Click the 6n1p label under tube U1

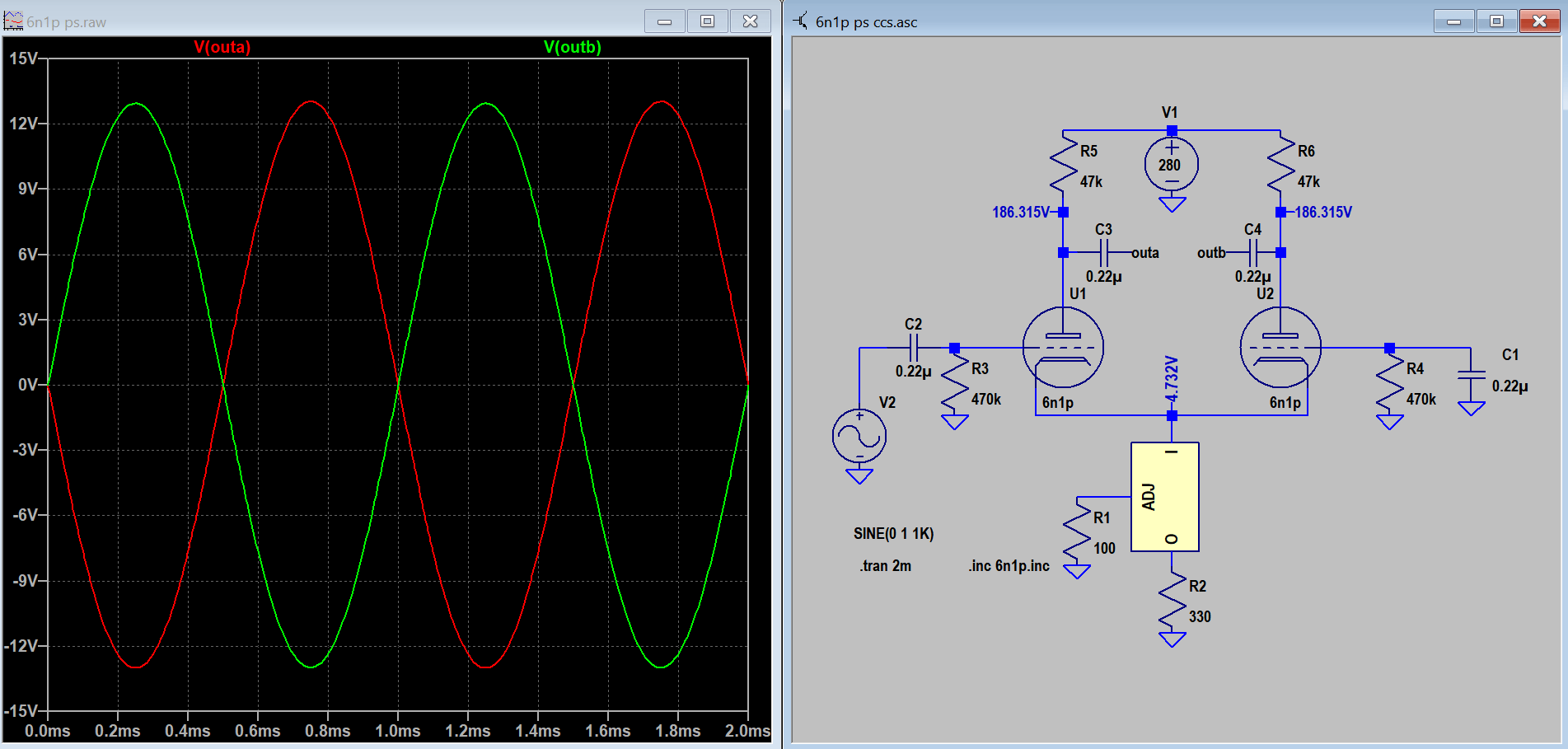1058,403
